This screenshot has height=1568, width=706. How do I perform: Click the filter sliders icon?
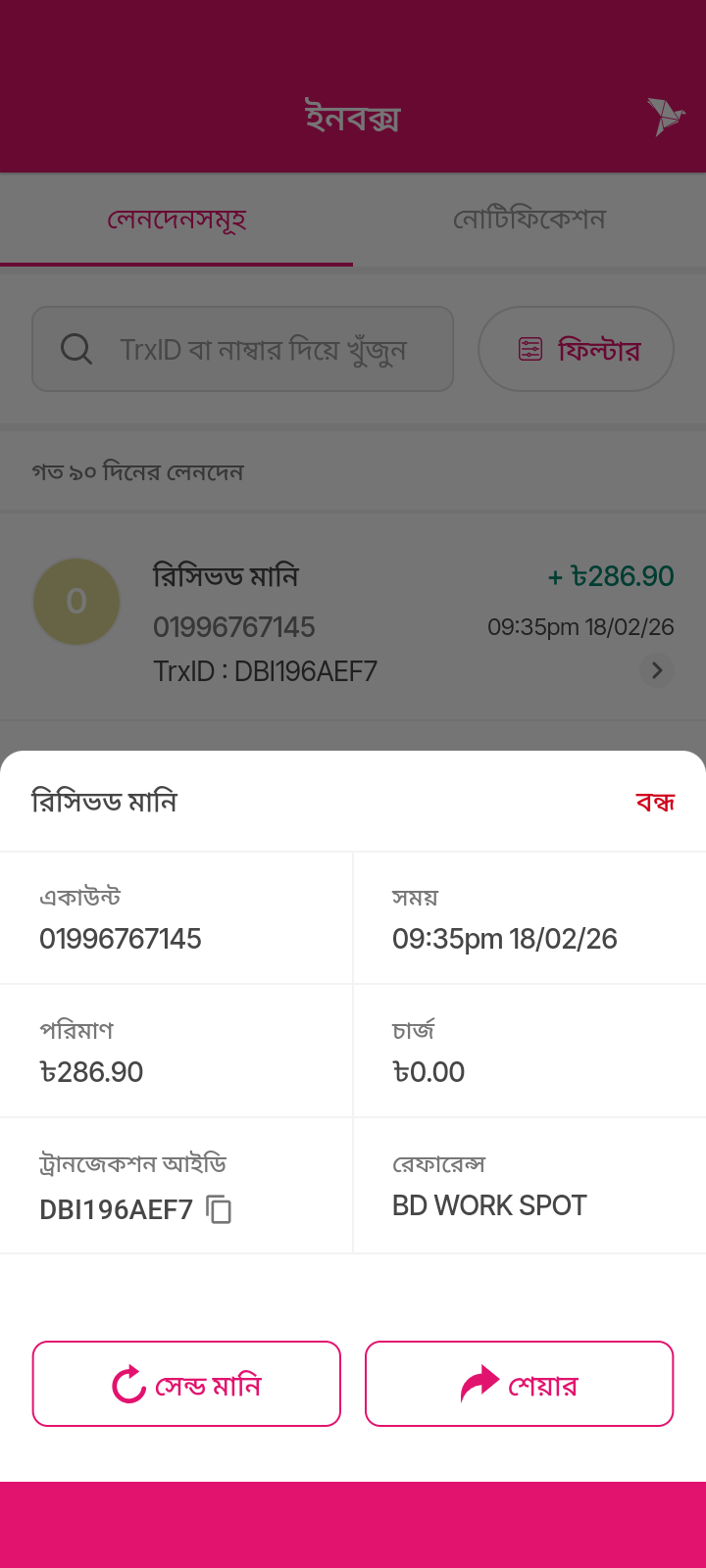[x=530, y=349]
